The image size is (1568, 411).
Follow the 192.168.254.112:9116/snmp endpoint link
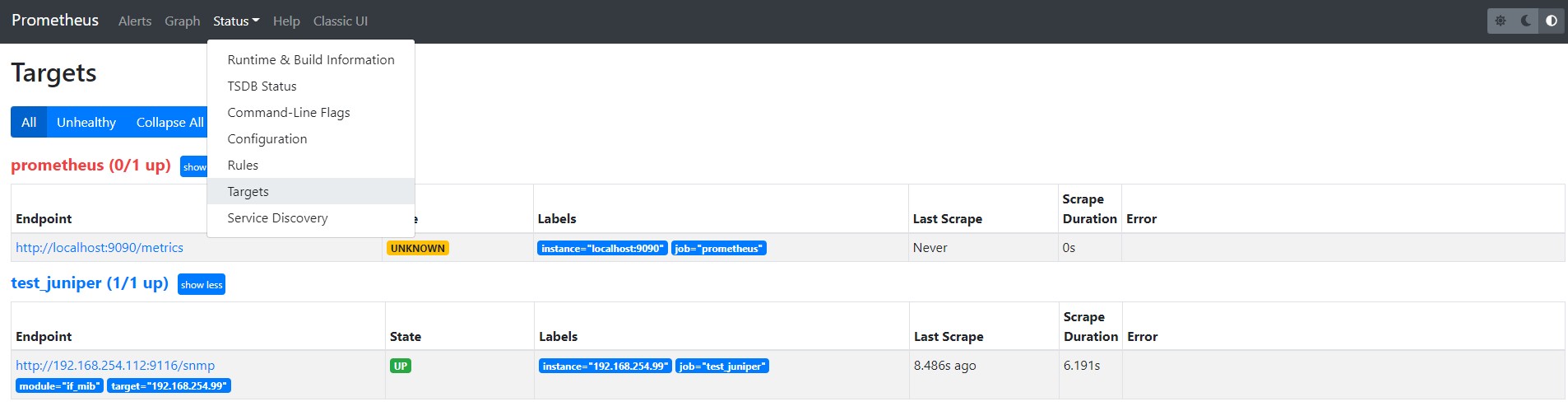115,365
